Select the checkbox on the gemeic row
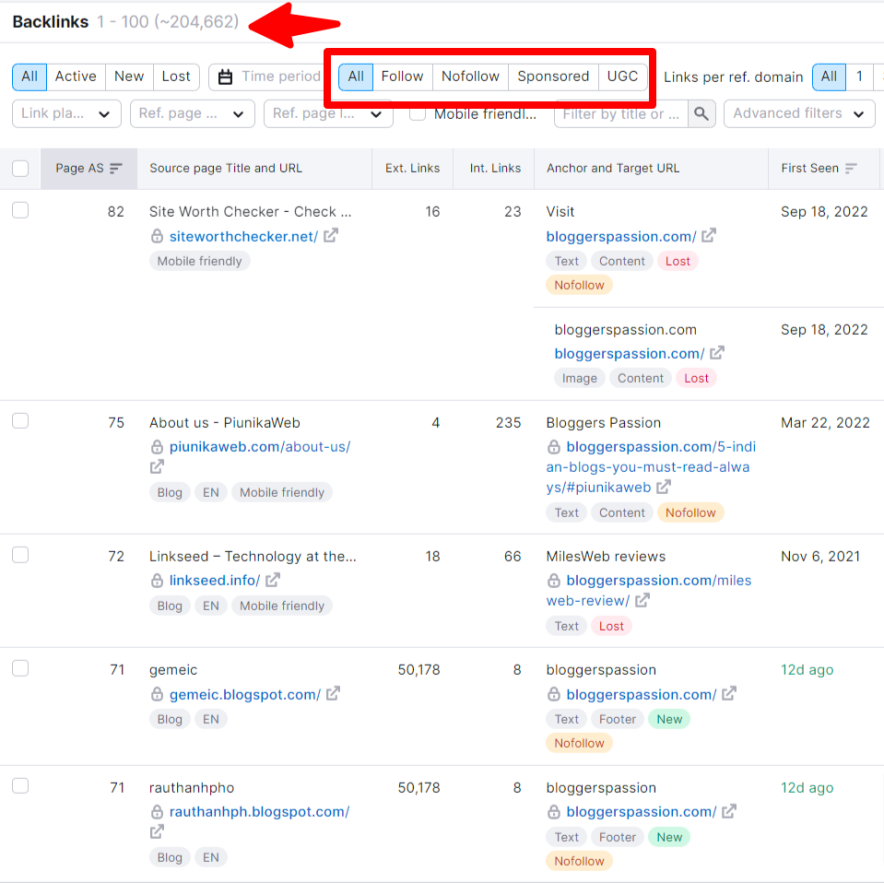Screen dimensions: 884x883 (20, 670)
